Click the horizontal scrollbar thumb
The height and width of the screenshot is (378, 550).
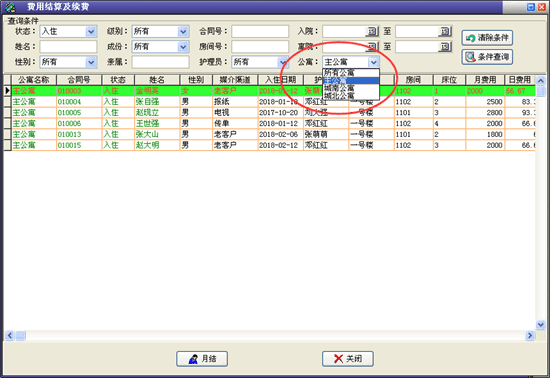click(20, 336)
